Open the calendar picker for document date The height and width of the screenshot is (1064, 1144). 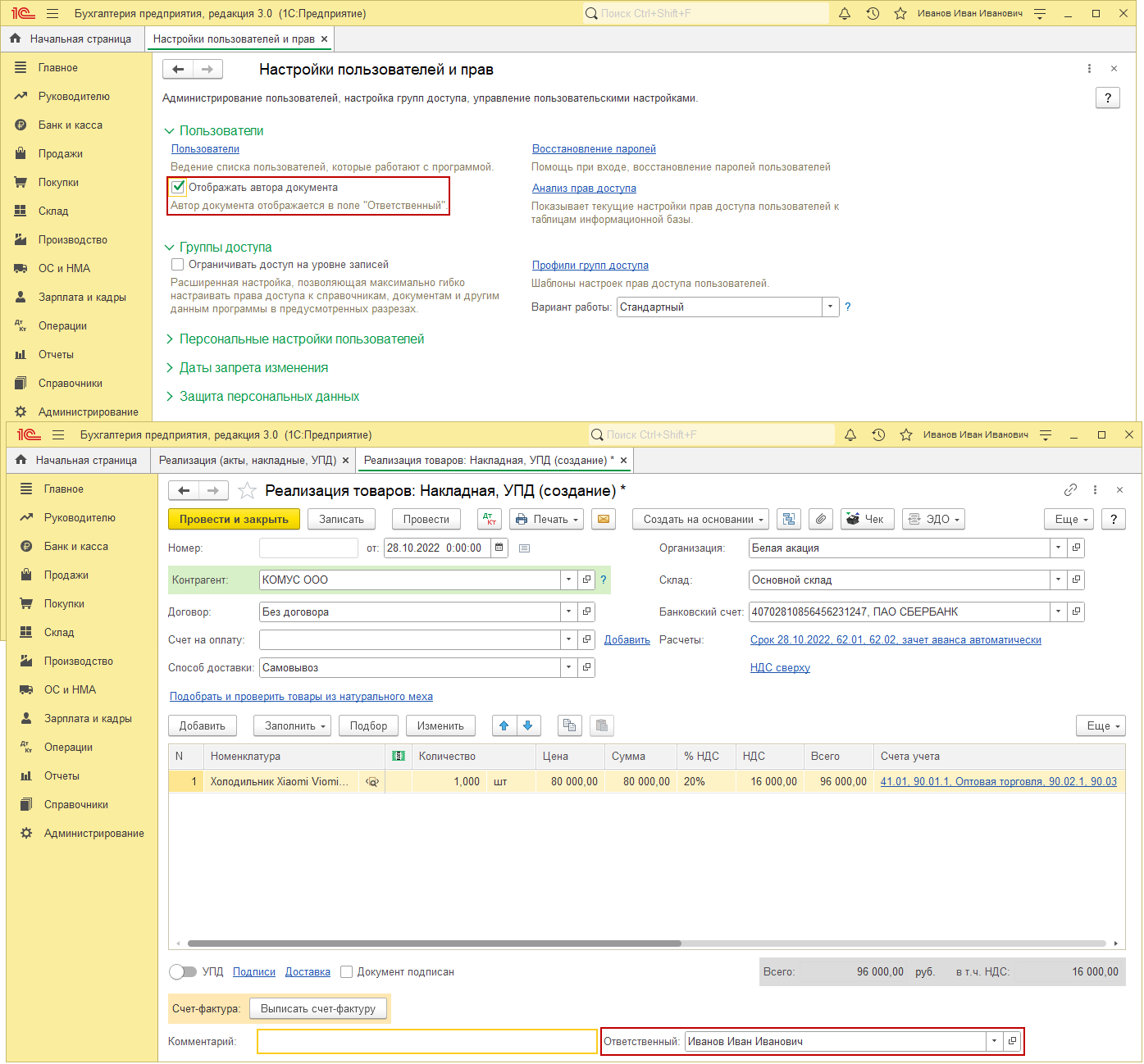tap(499, 548)
